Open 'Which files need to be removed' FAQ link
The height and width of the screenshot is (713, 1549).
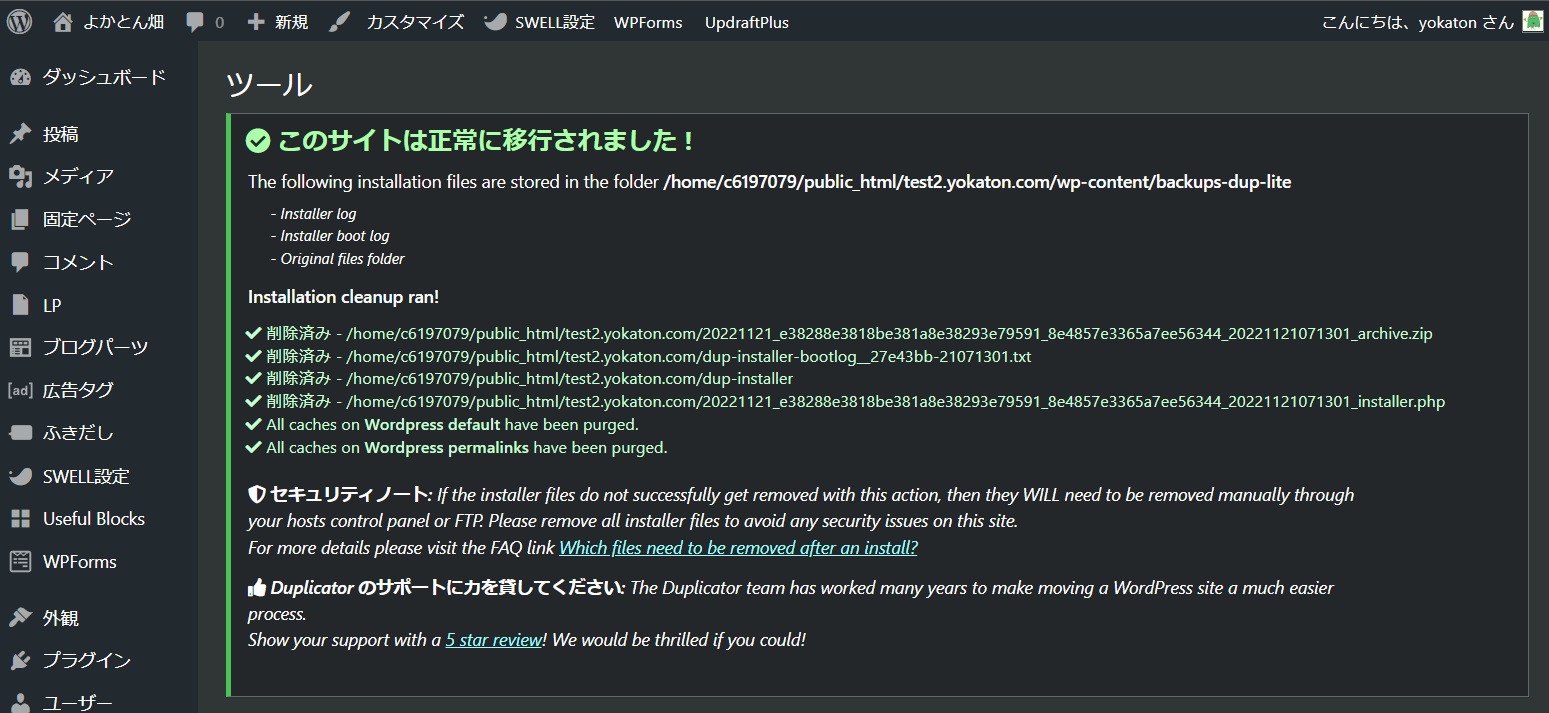point(737,548)
